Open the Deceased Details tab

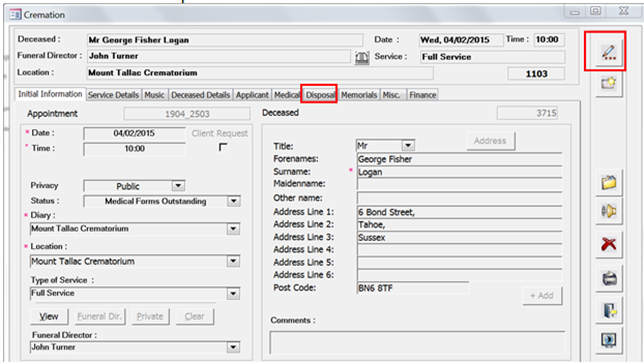coord(200,95)
